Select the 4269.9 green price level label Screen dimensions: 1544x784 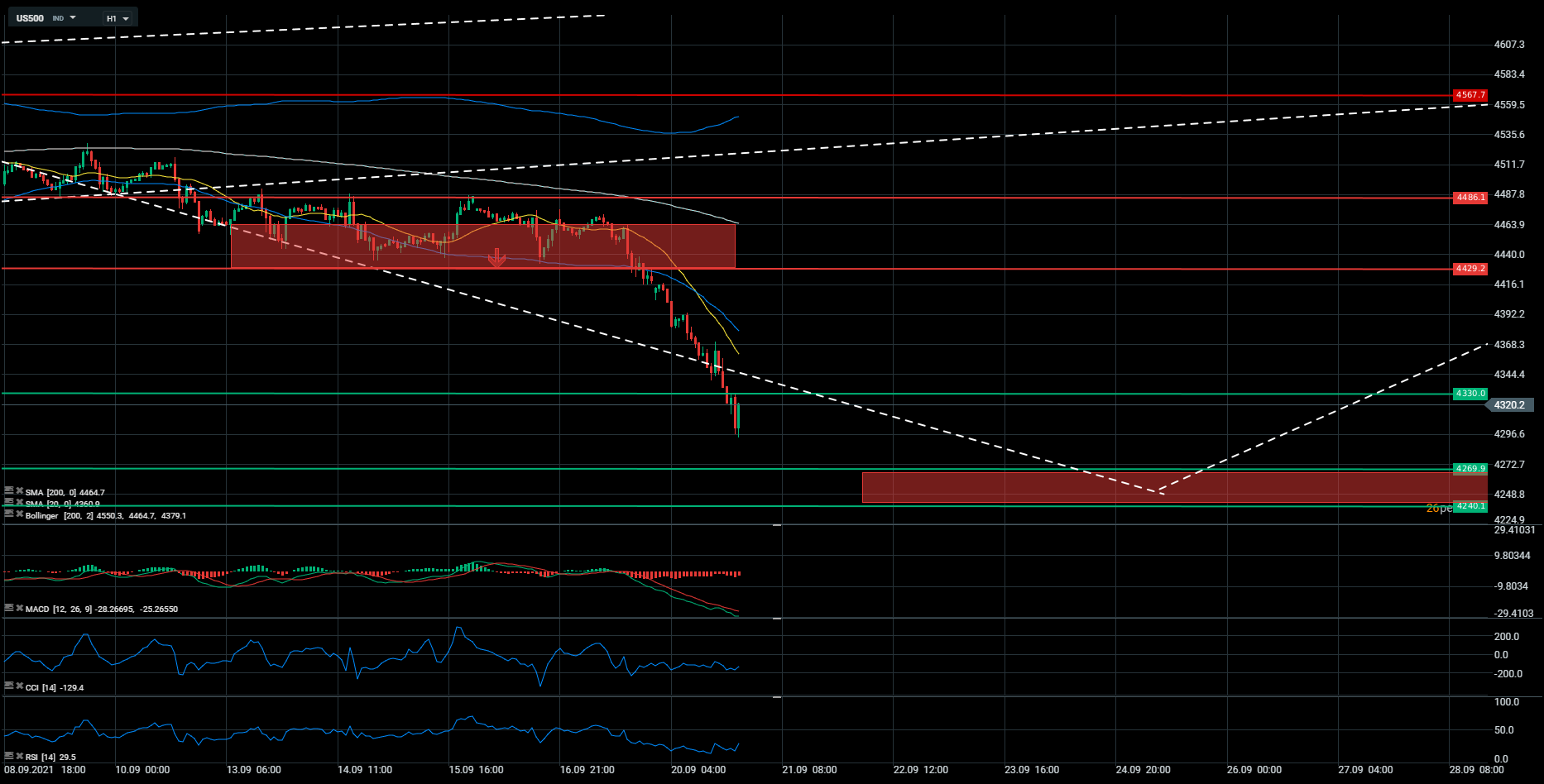(x=1470, y=469)
